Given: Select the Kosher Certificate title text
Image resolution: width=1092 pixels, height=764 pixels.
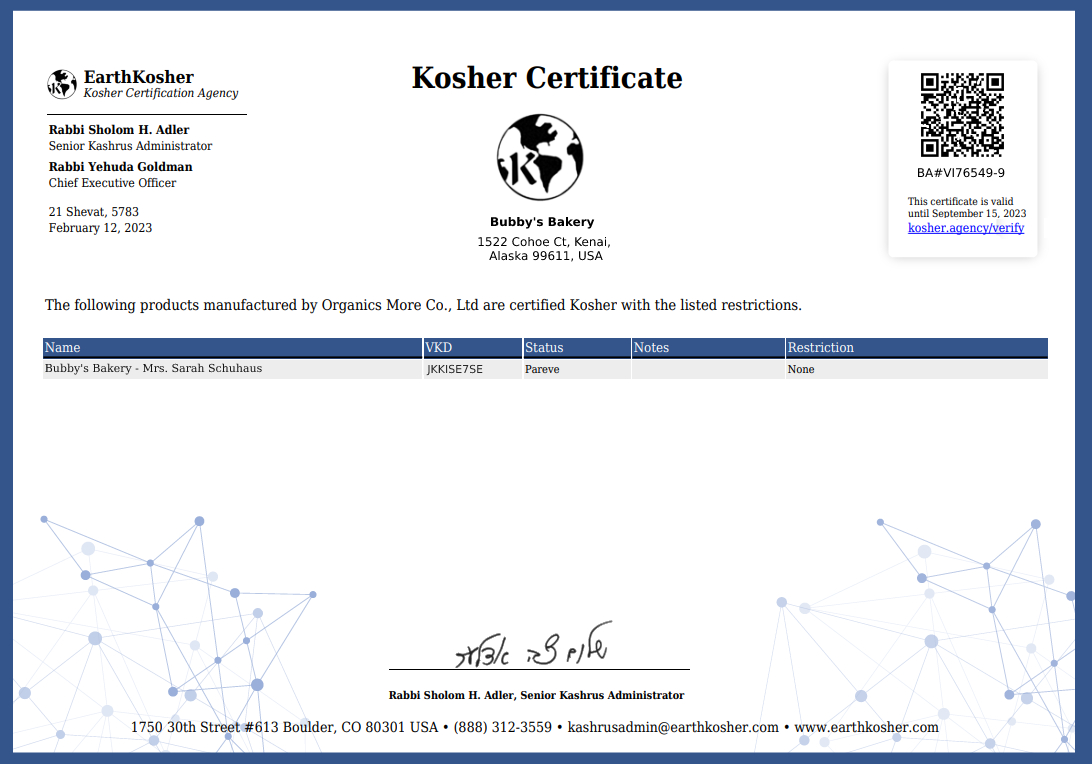Looking at the screenshot, I should coord(546,77).
